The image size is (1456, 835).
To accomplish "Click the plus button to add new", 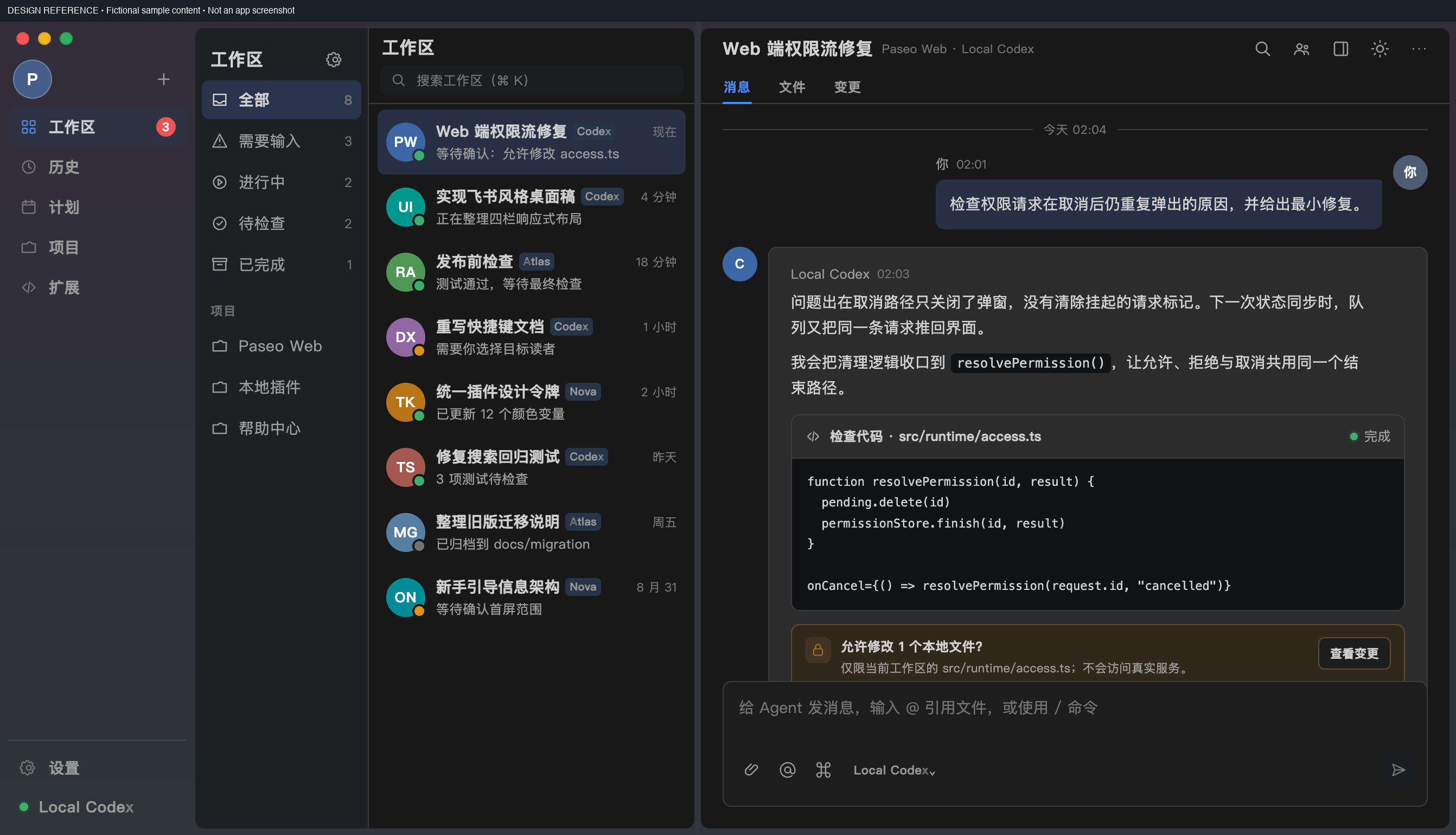I will [x=163, y=79].
